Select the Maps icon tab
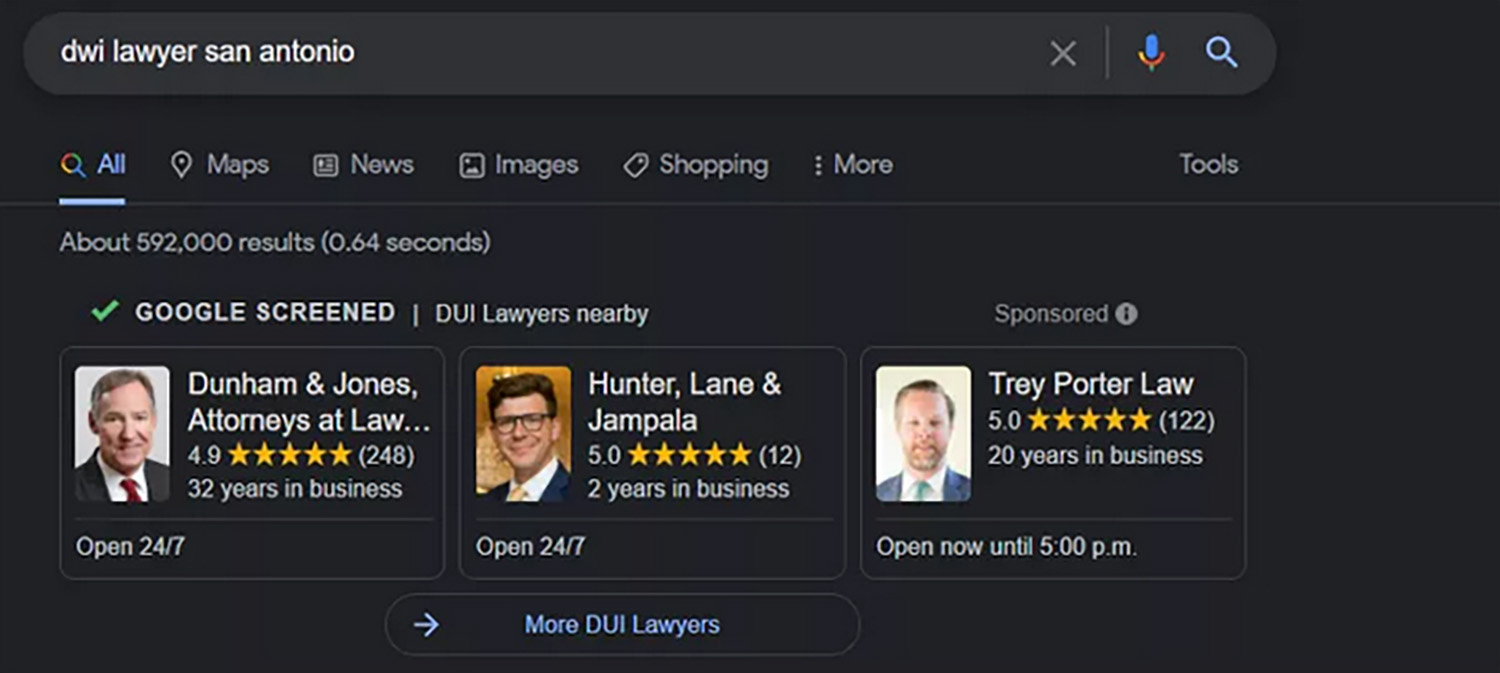The image size is (1500, 673). [182, 164]
